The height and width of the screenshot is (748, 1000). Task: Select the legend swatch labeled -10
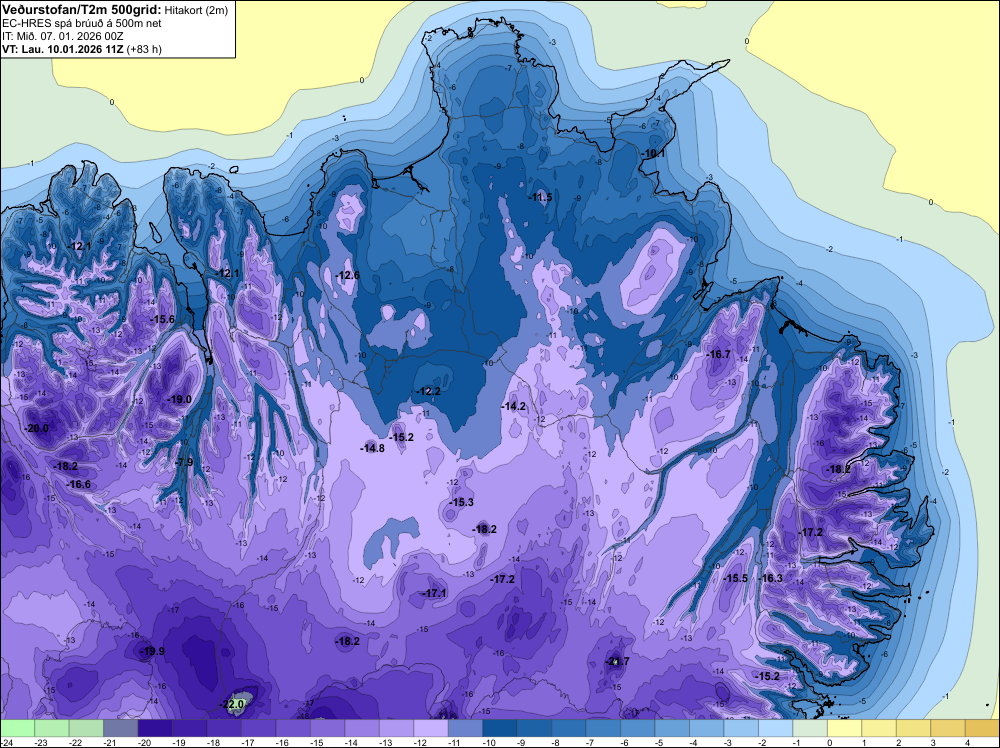click(x=500, y=728)
